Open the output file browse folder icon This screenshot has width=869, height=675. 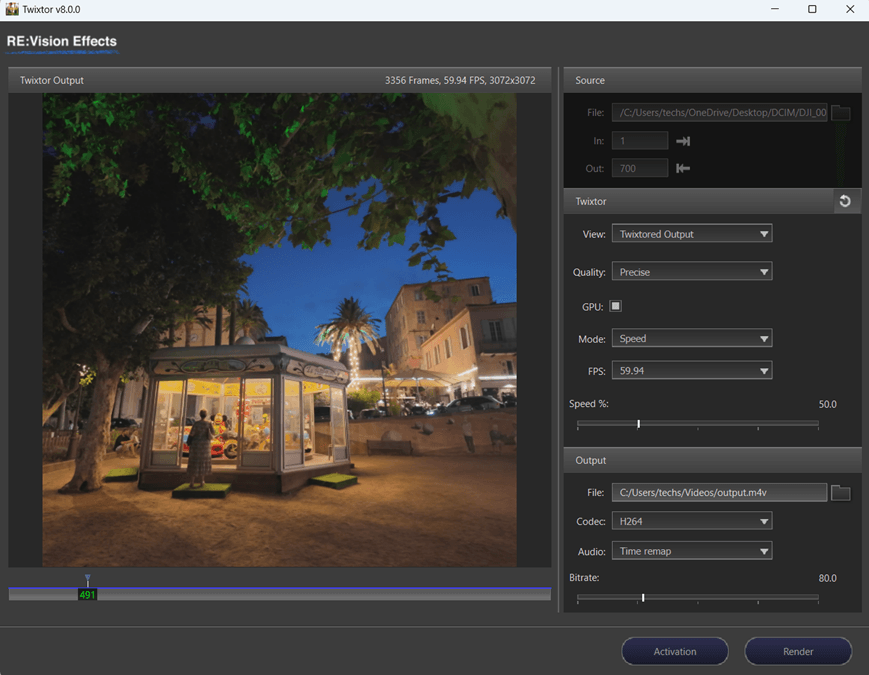(840, 492)
